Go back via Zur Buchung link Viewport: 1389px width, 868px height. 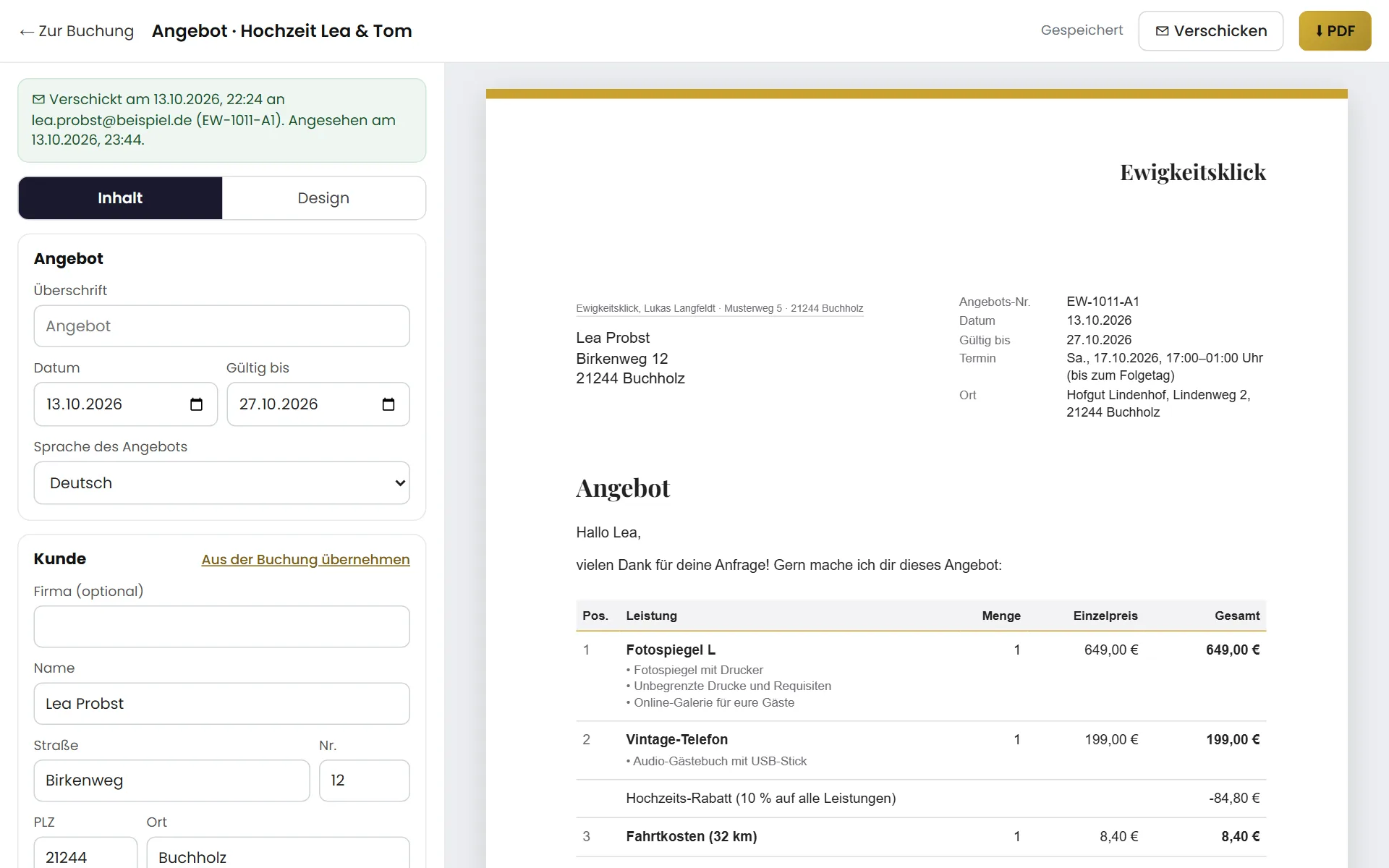[77, 31]
